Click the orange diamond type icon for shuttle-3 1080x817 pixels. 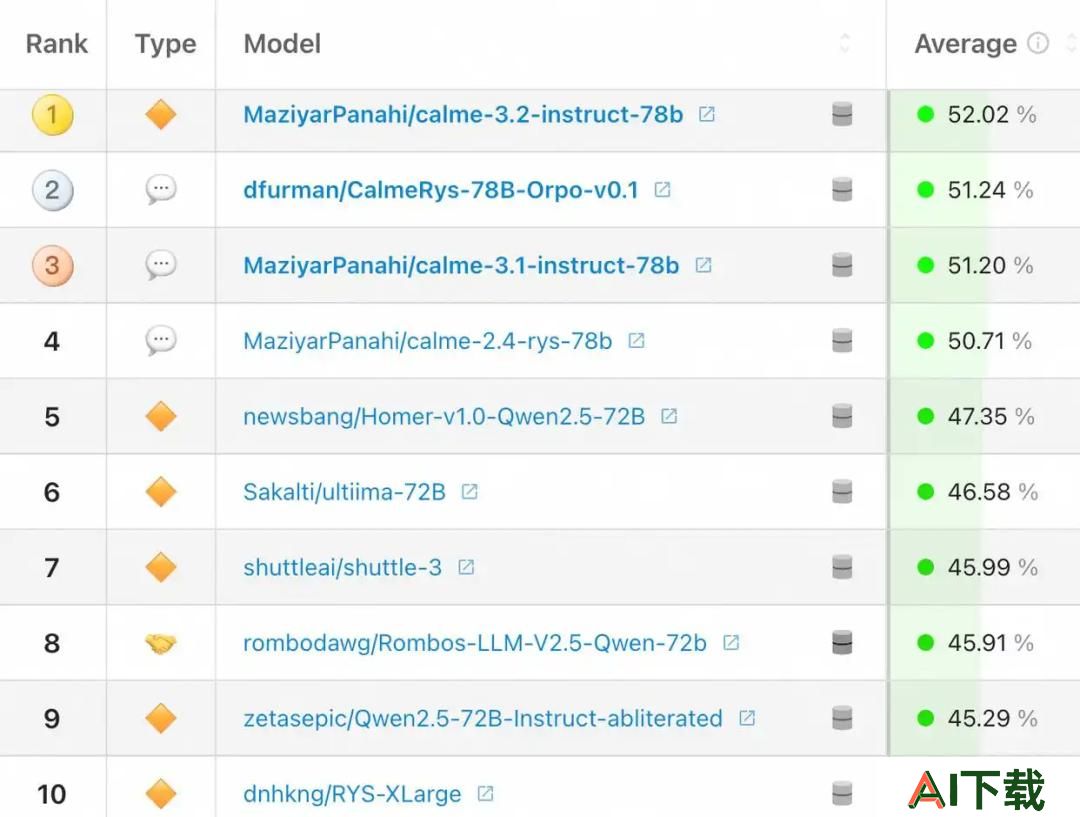[x=161, y=568]
